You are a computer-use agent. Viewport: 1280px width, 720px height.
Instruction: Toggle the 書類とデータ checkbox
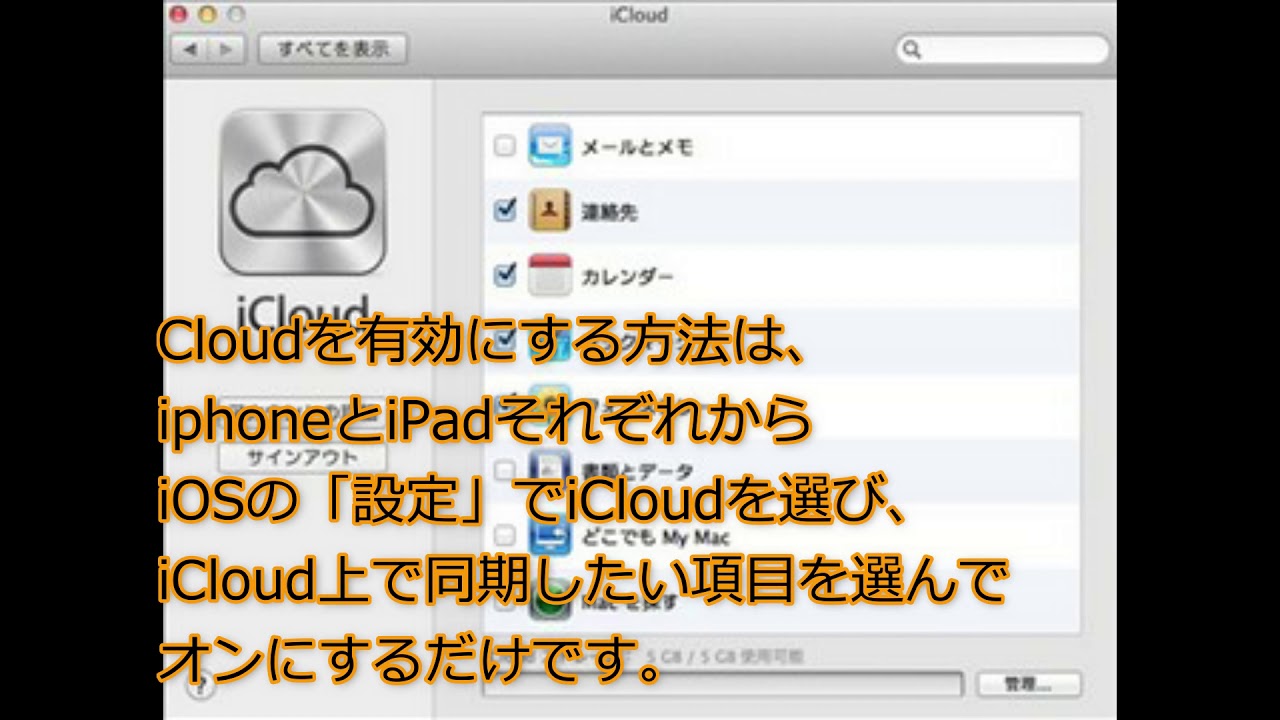coord(505,469)
